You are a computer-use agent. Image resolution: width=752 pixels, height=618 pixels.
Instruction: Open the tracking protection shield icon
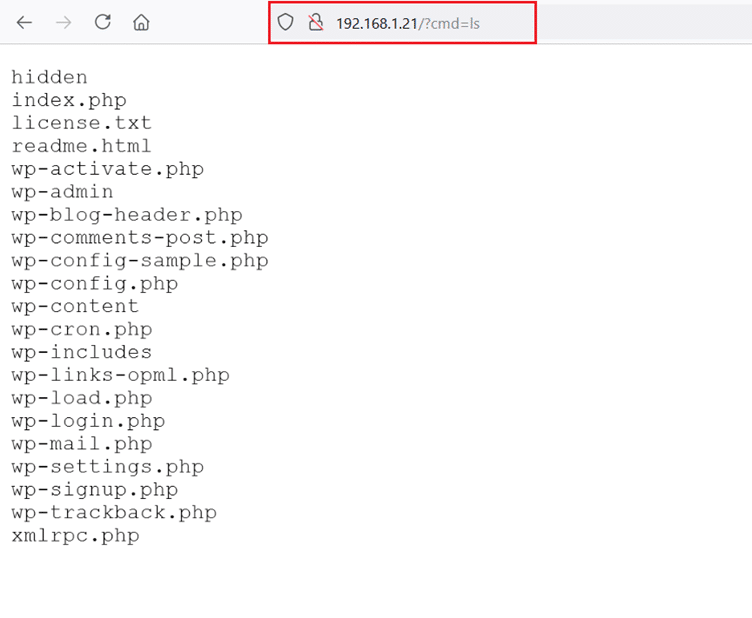[286, 22]
